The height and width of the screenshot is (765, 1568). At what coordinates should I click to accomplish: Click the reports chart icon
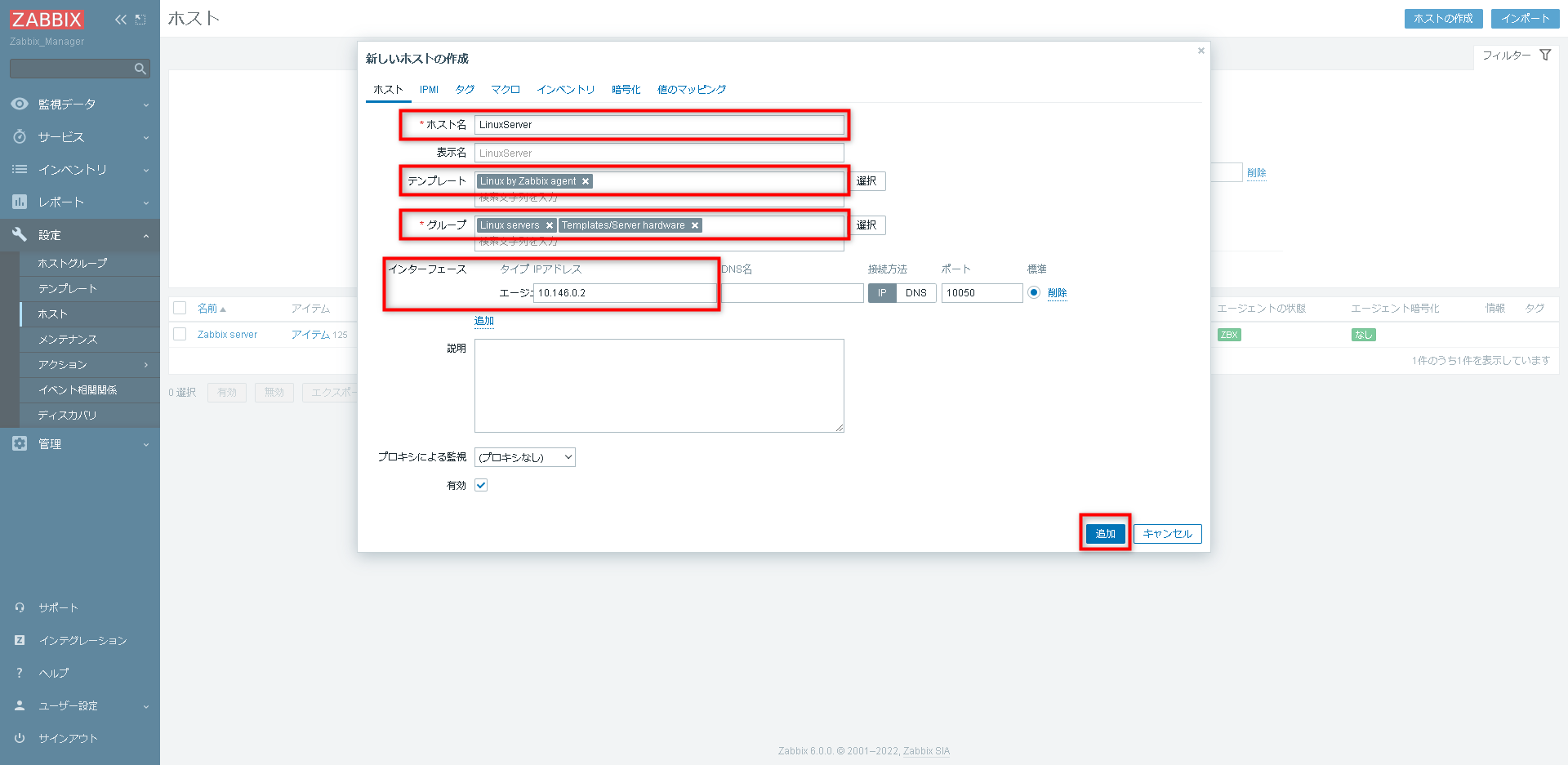point(20,202)
